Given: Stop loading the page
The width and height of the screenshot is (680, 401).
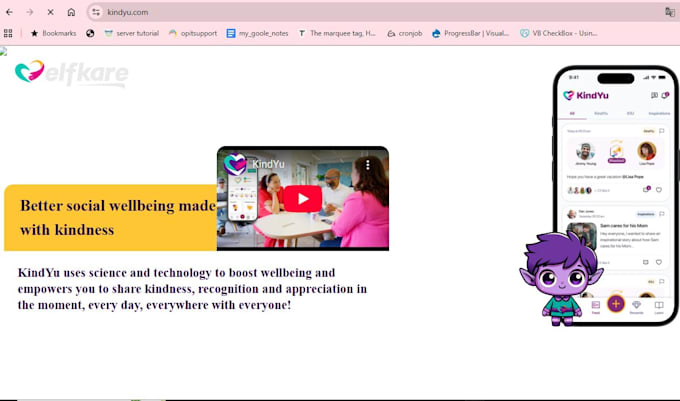Looking at the screenshot, I should pos(50,12).
